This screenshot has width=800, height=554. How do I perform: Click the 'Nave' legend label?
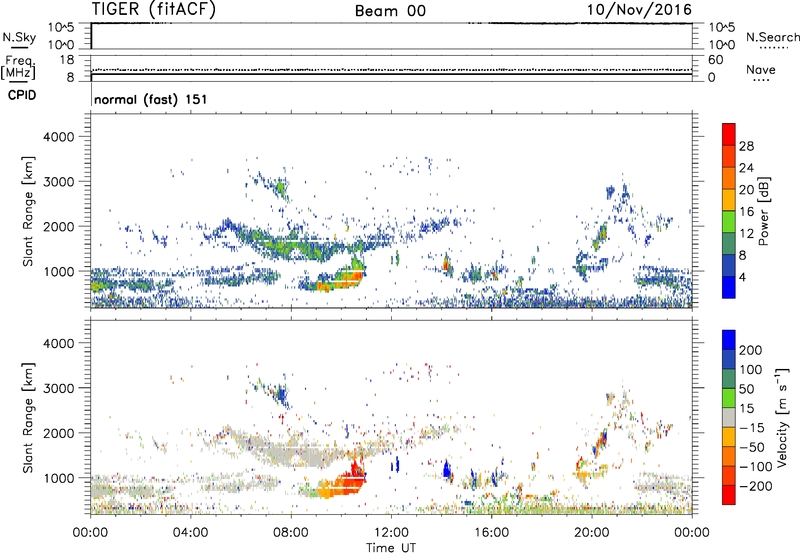[761, 69]
